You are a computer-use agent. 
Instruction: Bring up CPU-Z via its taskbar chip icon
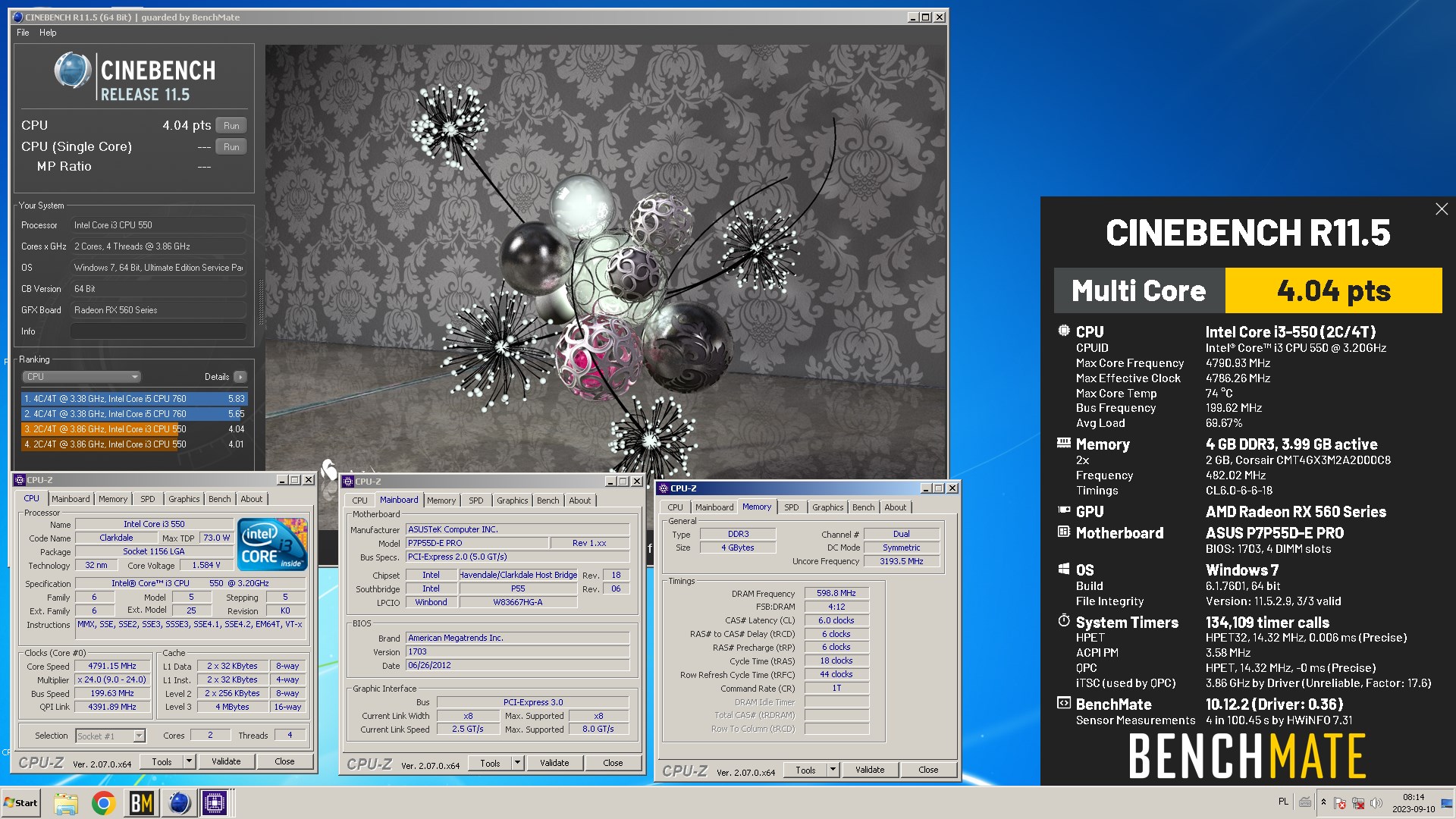pos(215,803)
